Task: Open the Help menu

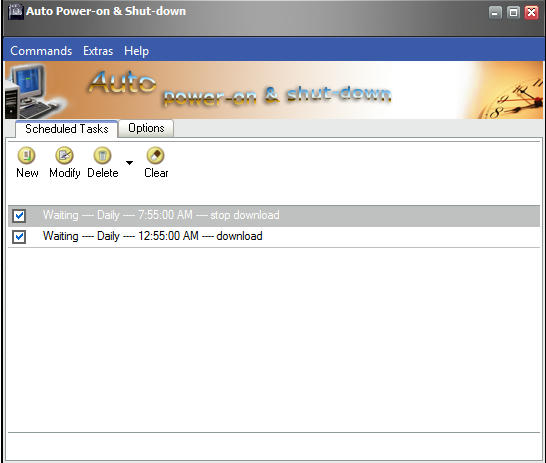Action: [x=136, y=51]
